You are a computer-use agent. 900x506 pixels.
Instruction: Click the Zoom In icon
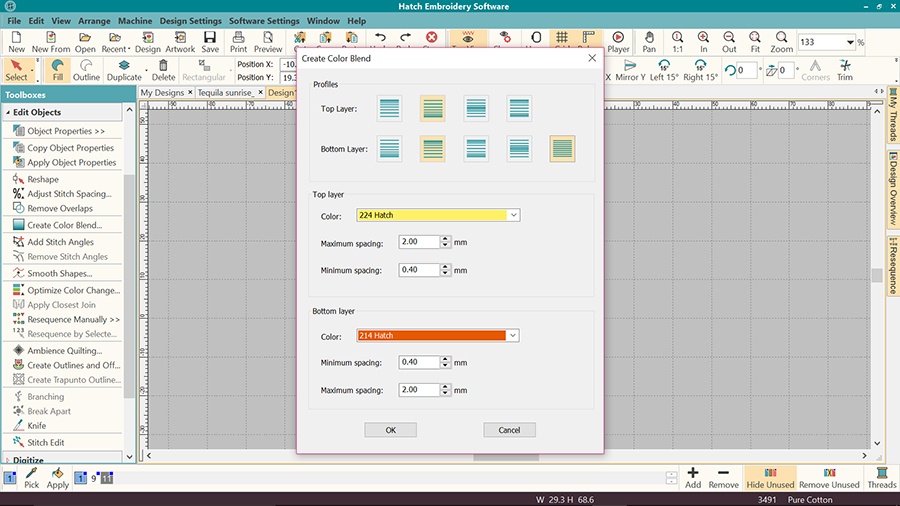pyautogui.click(x=704, y=41)
